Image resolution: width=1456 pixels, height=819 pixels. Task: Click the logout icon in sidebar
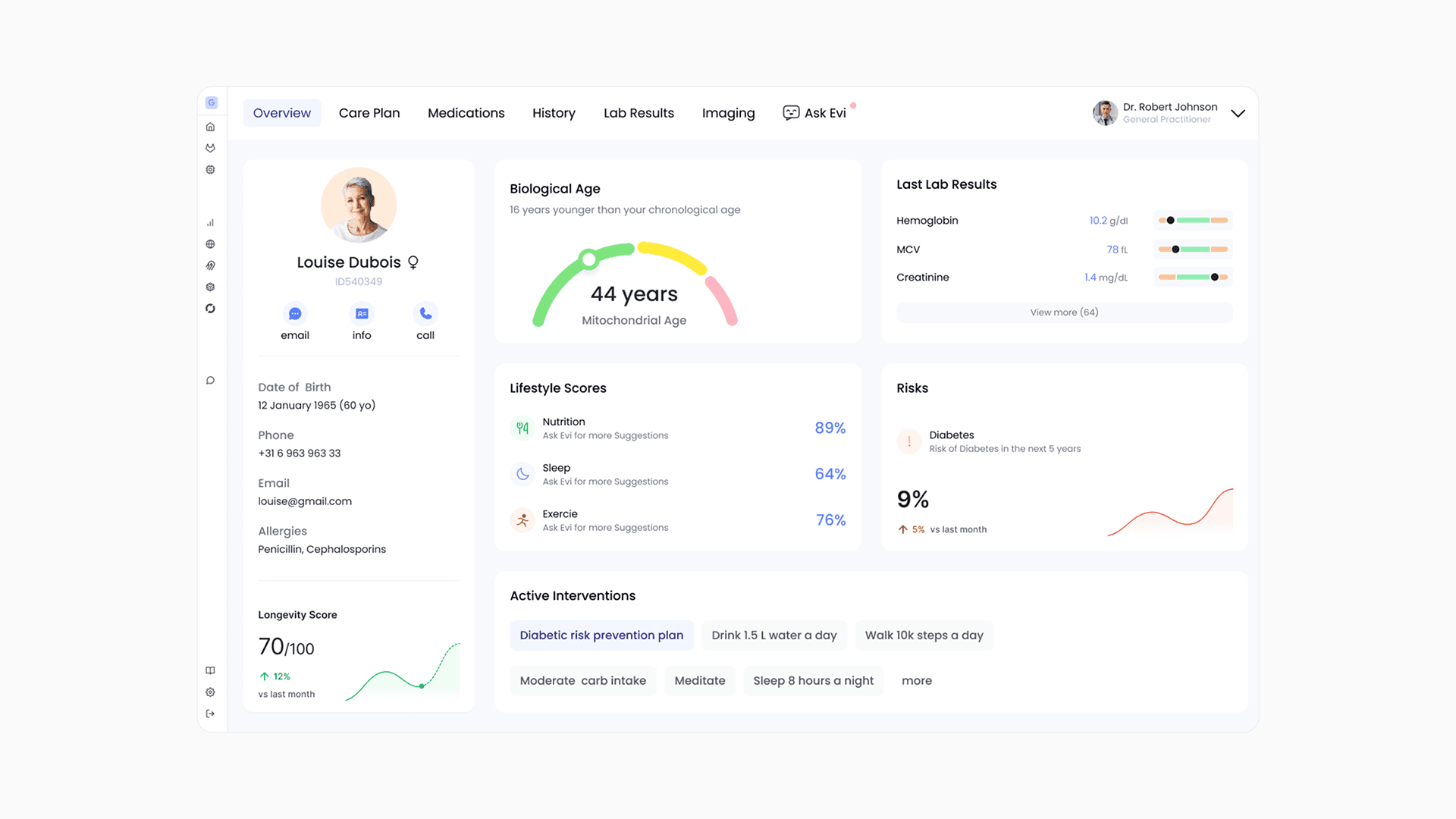point(210,714)
